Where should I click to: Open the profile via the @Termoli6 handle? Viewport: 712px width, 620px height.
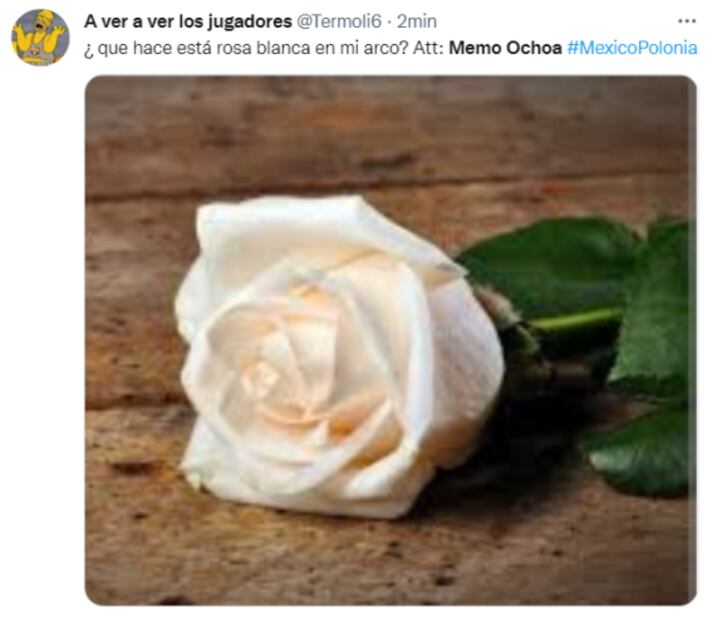[339, 21]
